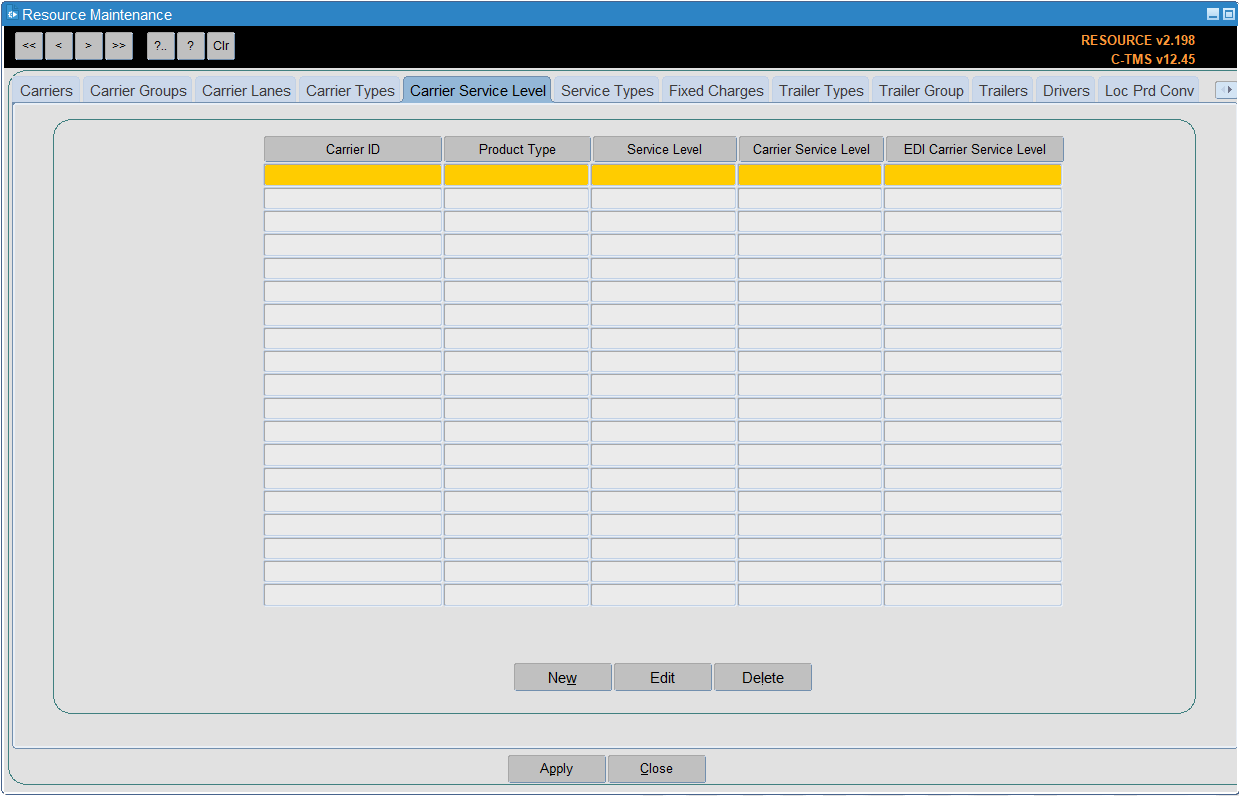Switch to the Trailers tab
1239x796 pixels.
click(1003, 90)
